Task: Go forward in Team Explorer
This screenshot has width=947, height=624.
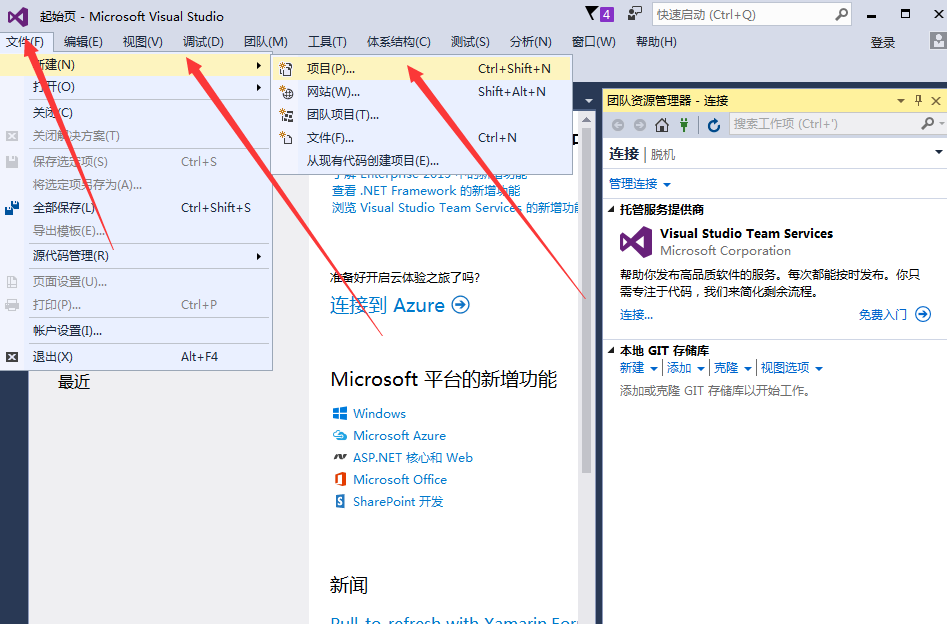Action: click(x=640, y=124)
